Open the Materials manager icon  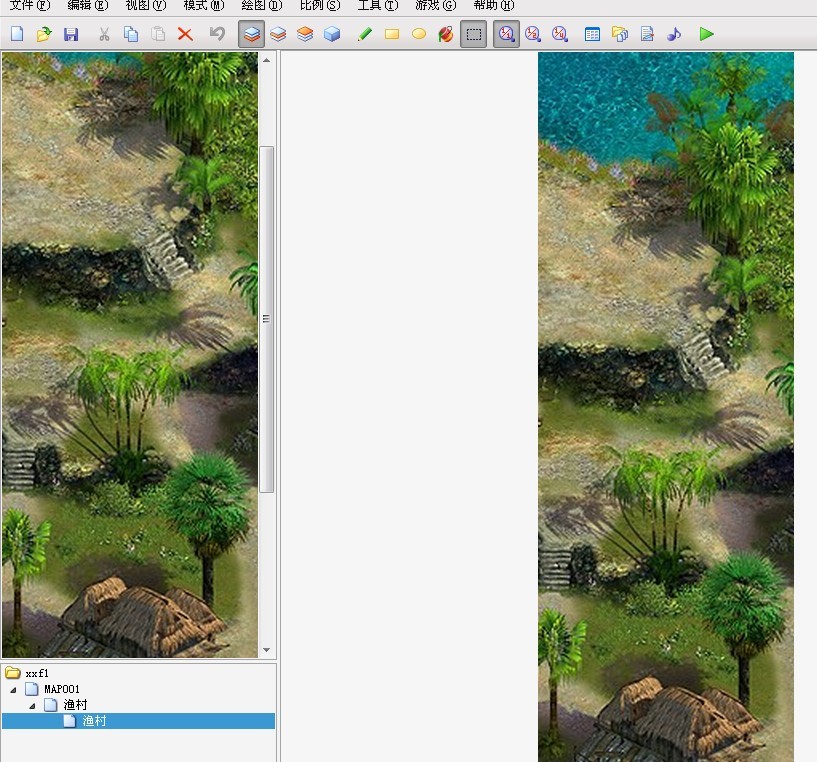(x=620, y=34)
